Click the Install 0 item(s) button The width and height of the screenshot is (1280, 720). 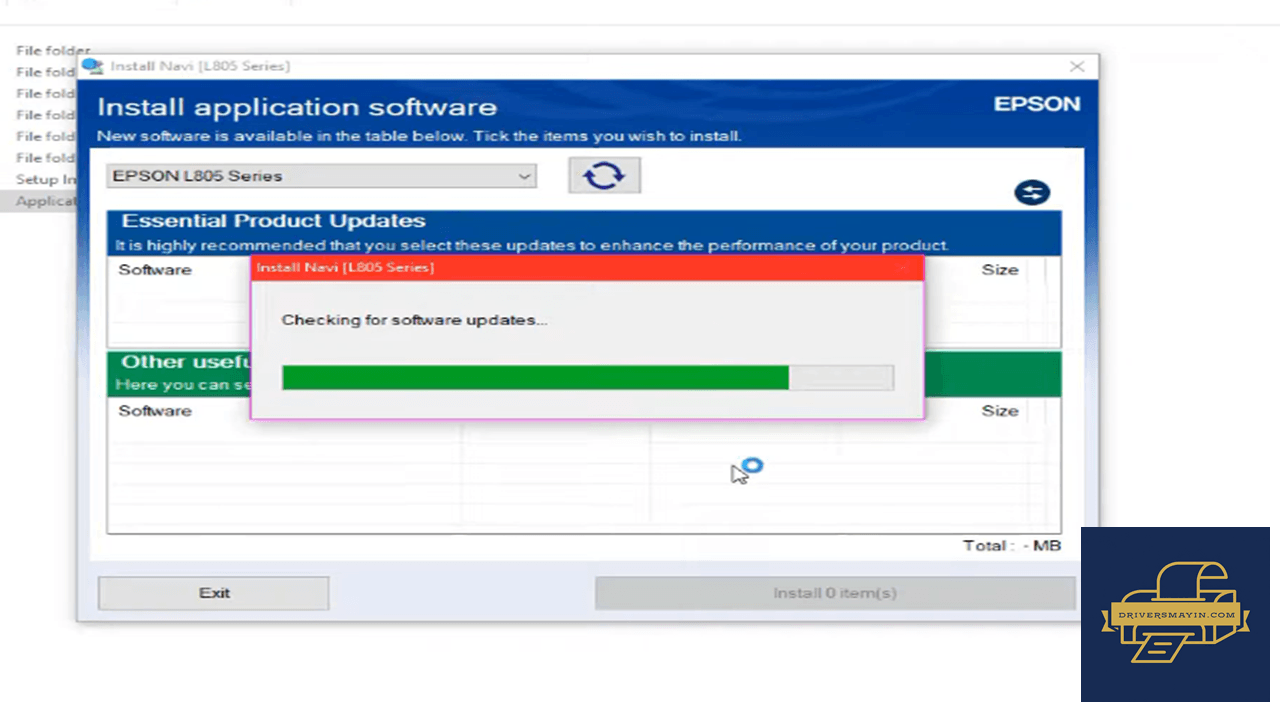[835, 593]
